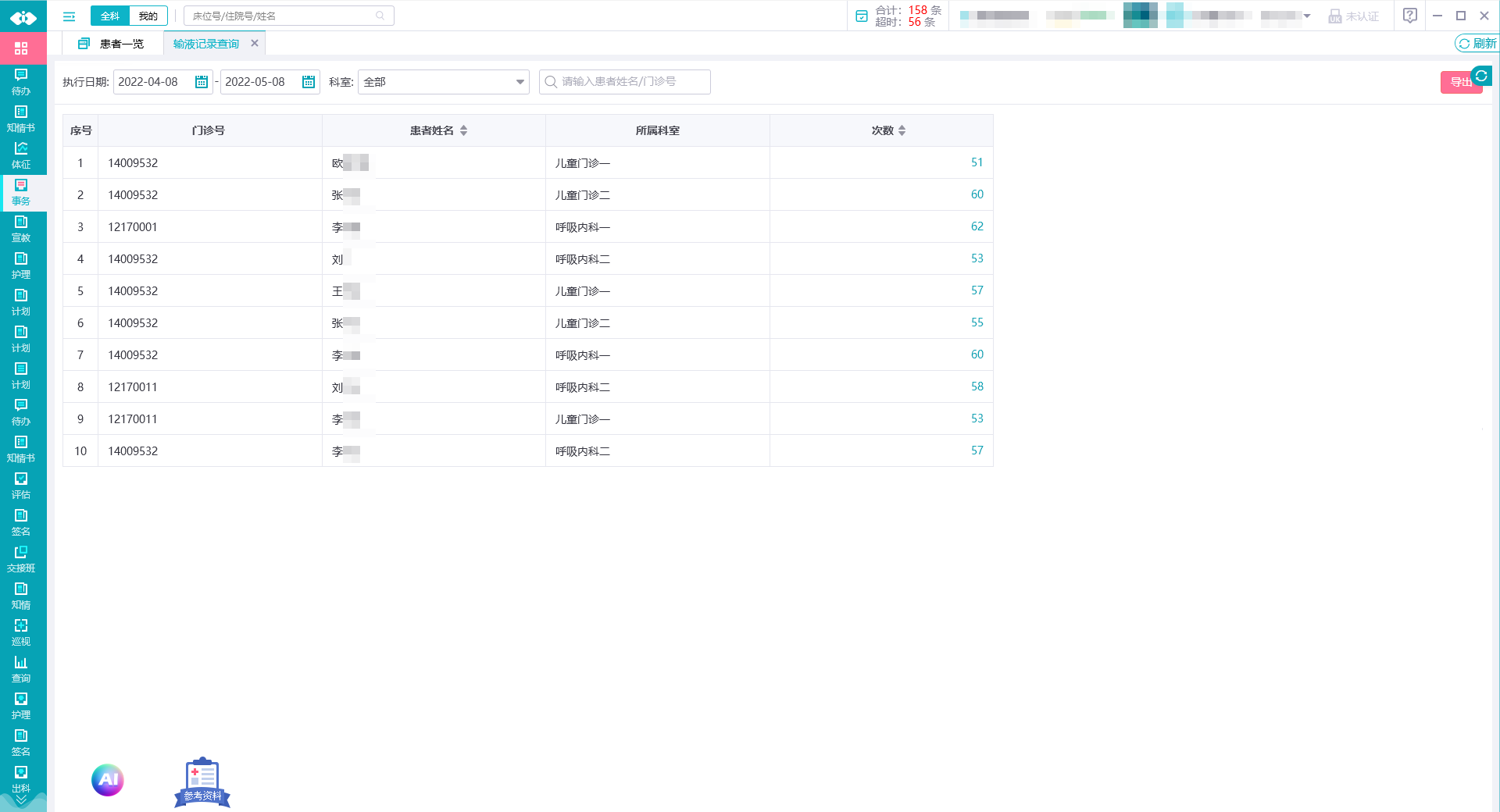Click the 导出 export button

[1458, 83]
